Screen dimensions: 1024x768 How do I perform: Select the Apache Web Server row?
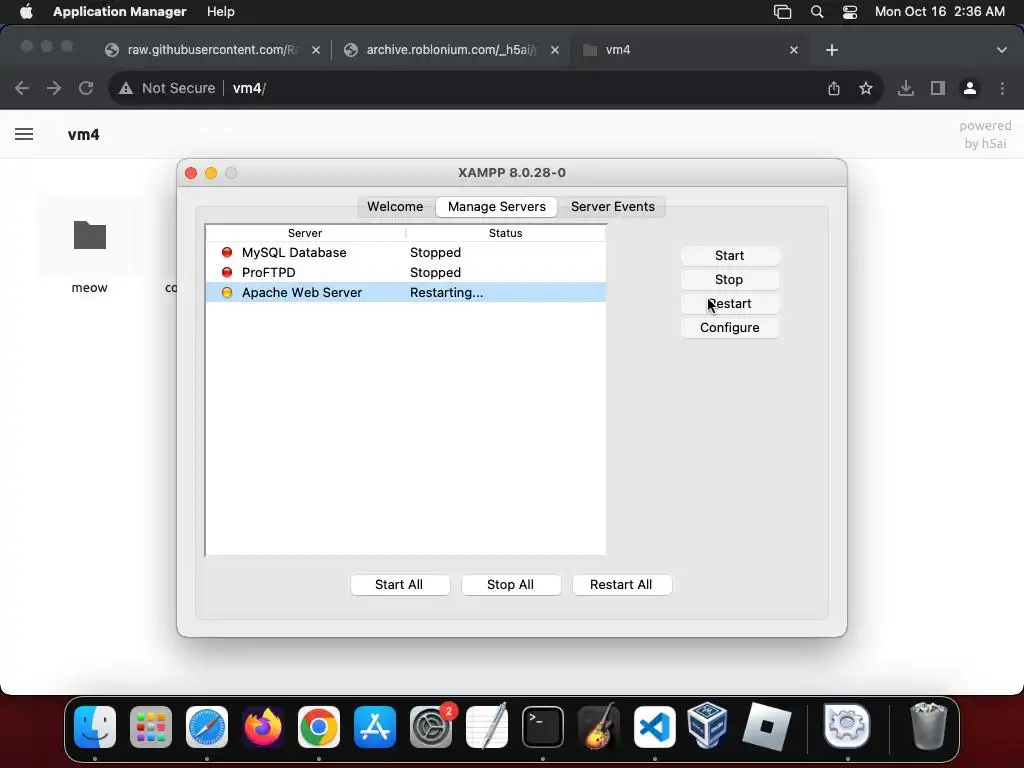[406, 292]
